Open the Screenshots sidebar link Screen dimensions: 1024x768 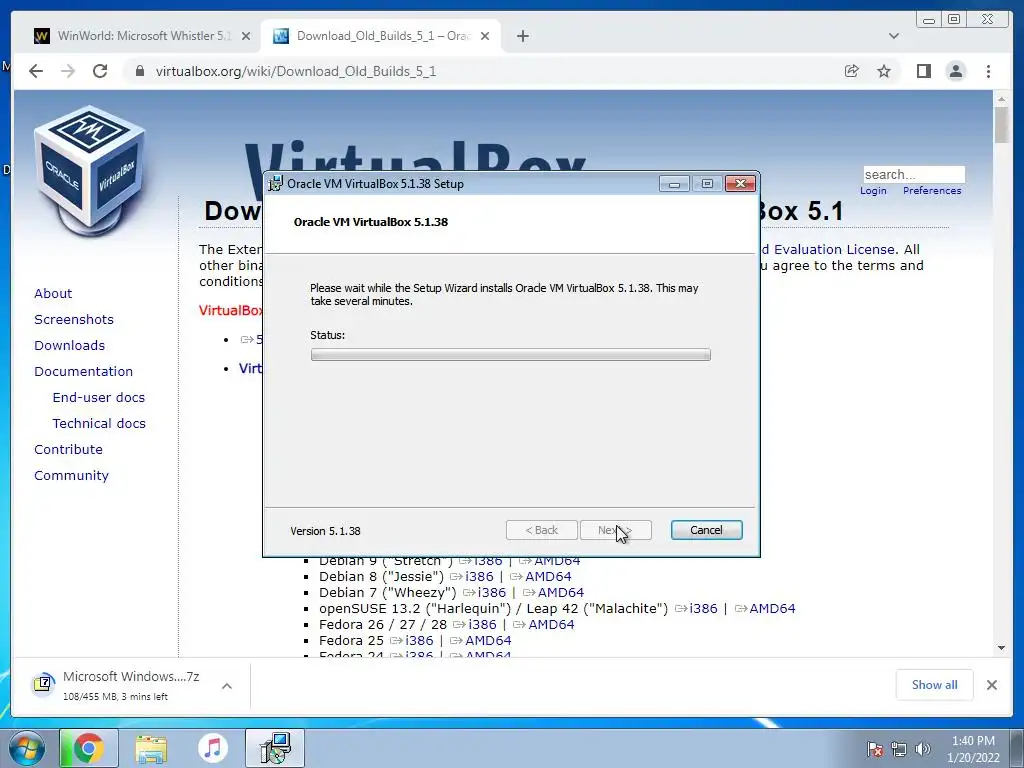pos(74,319)
